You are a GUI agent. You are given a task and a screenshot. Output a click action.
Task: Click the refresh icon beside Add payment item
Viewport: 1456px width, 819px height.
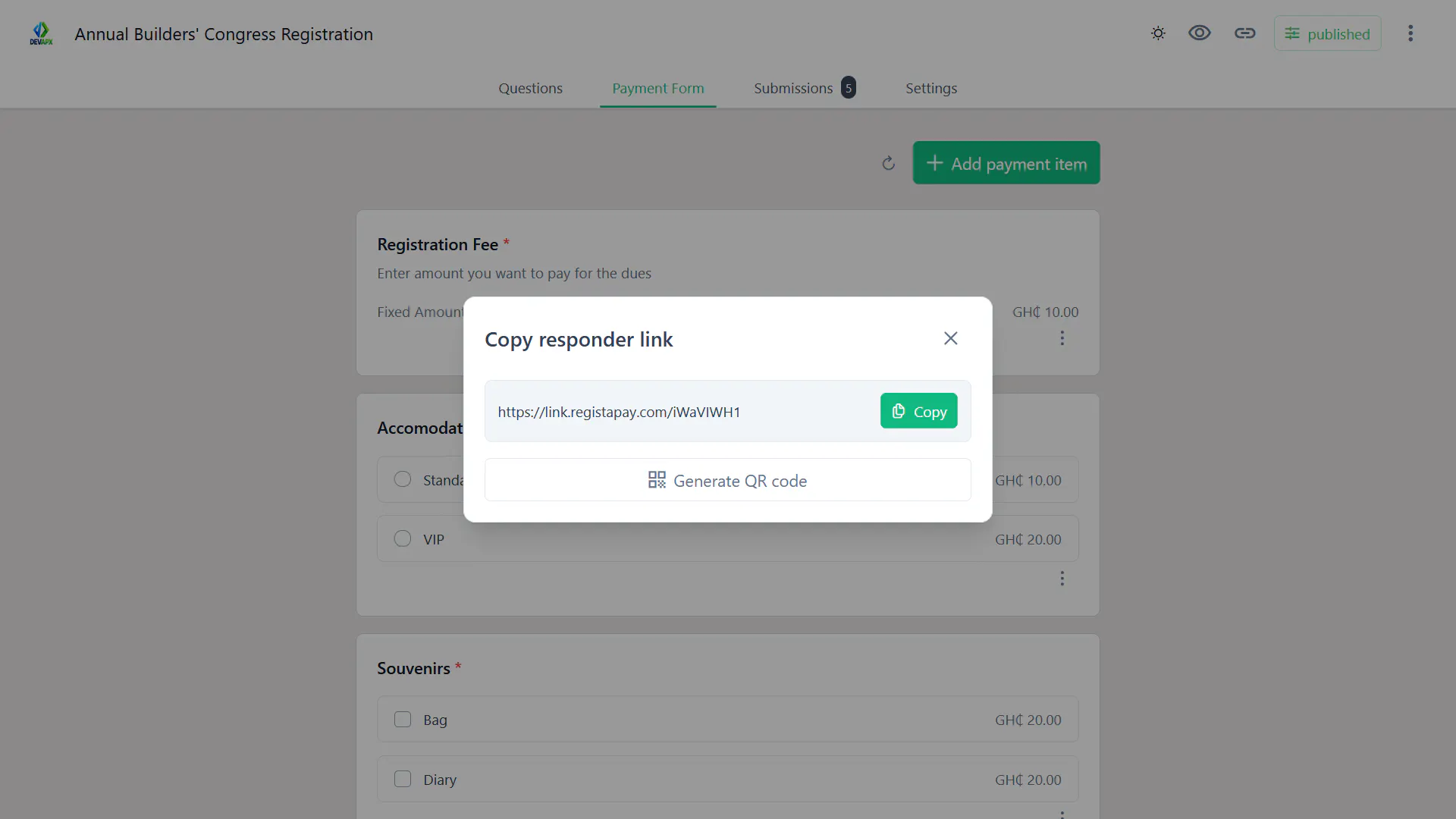[x=889, y=163]
